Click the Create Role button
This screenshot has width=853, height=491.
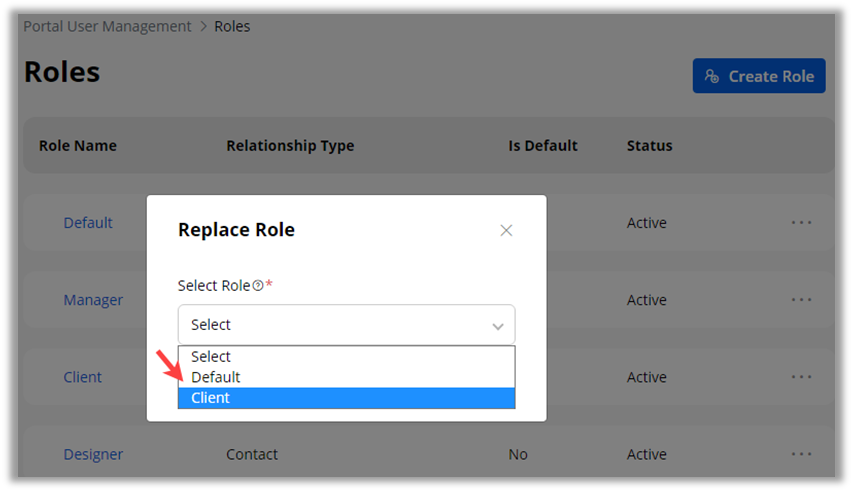pos(759,76)
